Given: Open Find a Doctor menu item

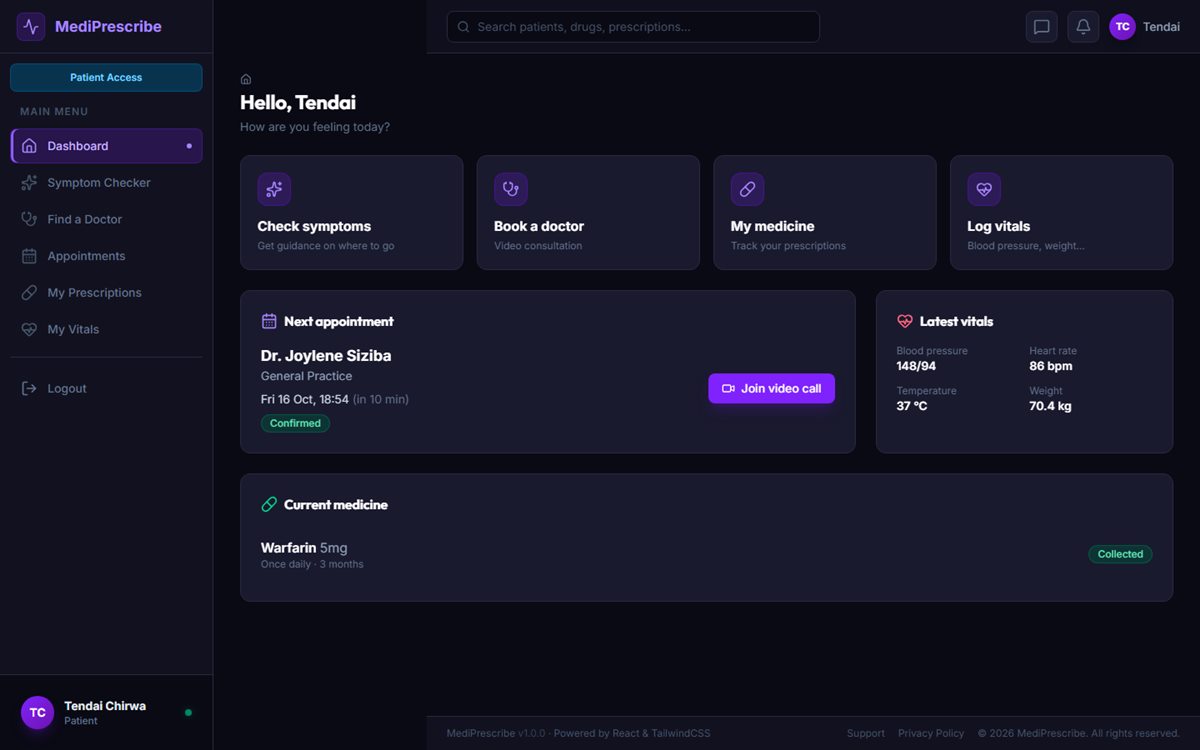Looking at the screenshot, I should [x=106, y=219].
